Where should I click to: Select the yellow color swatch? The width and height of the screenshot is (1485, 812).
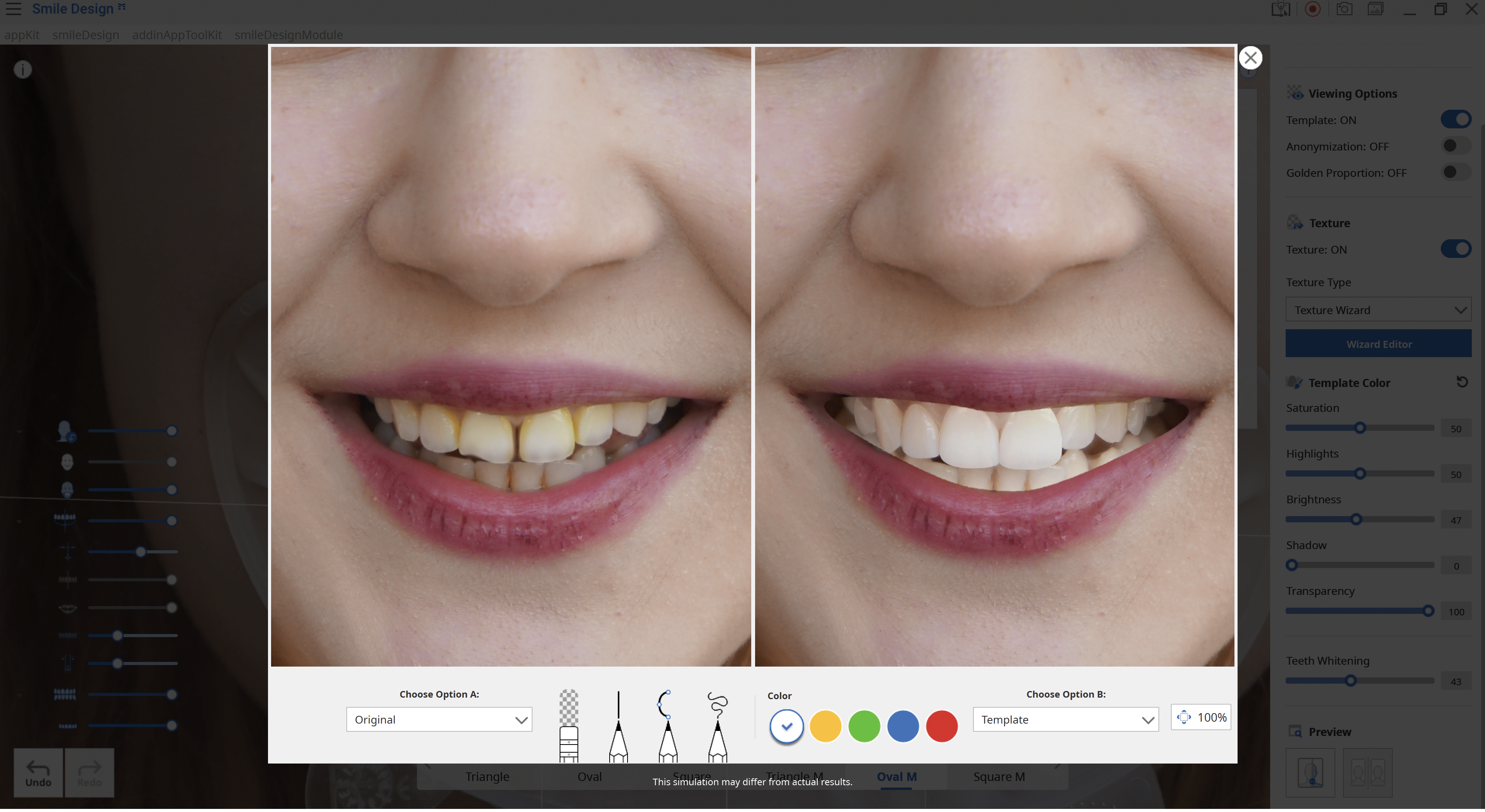[x=825, y=726]
